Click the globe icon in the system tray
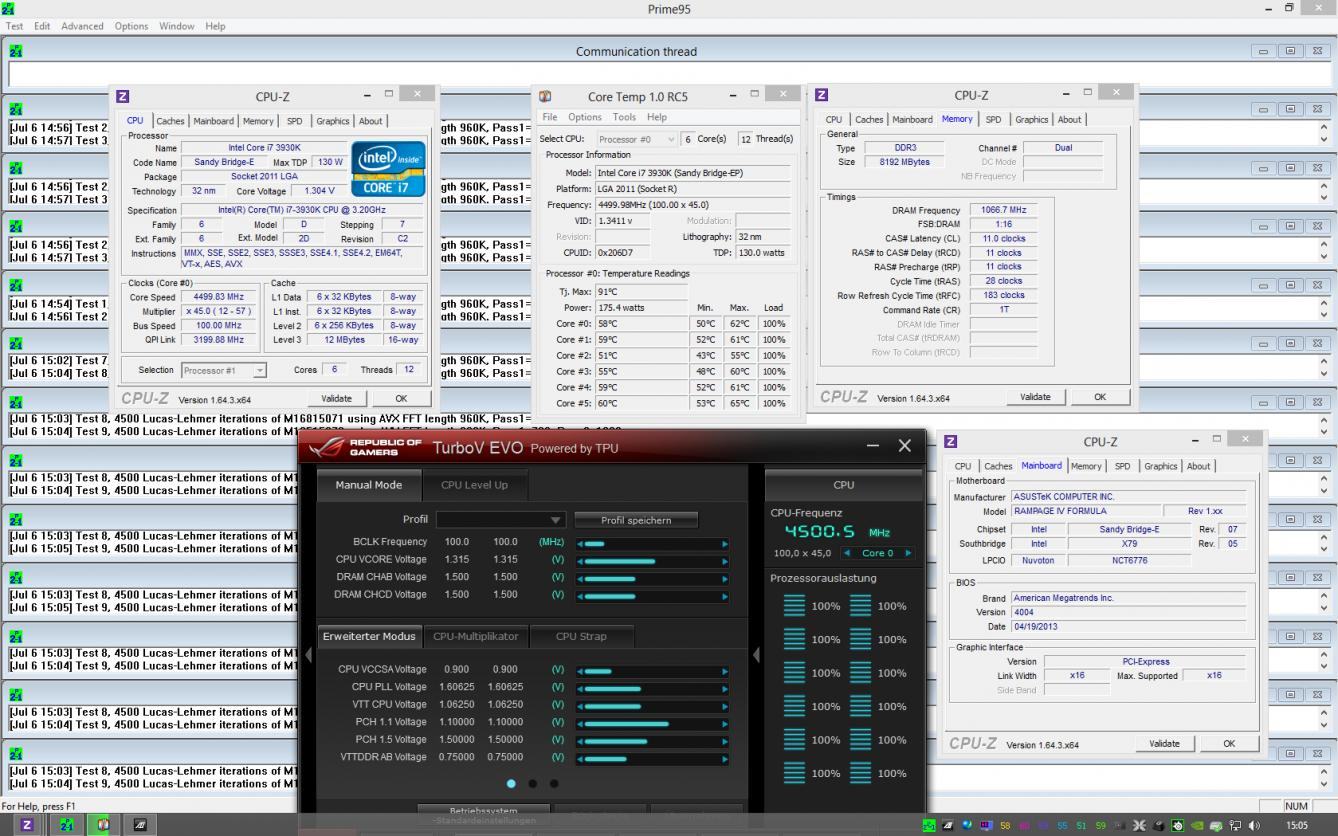This screenshot has width=1338, height=836. tap(967, 826)
